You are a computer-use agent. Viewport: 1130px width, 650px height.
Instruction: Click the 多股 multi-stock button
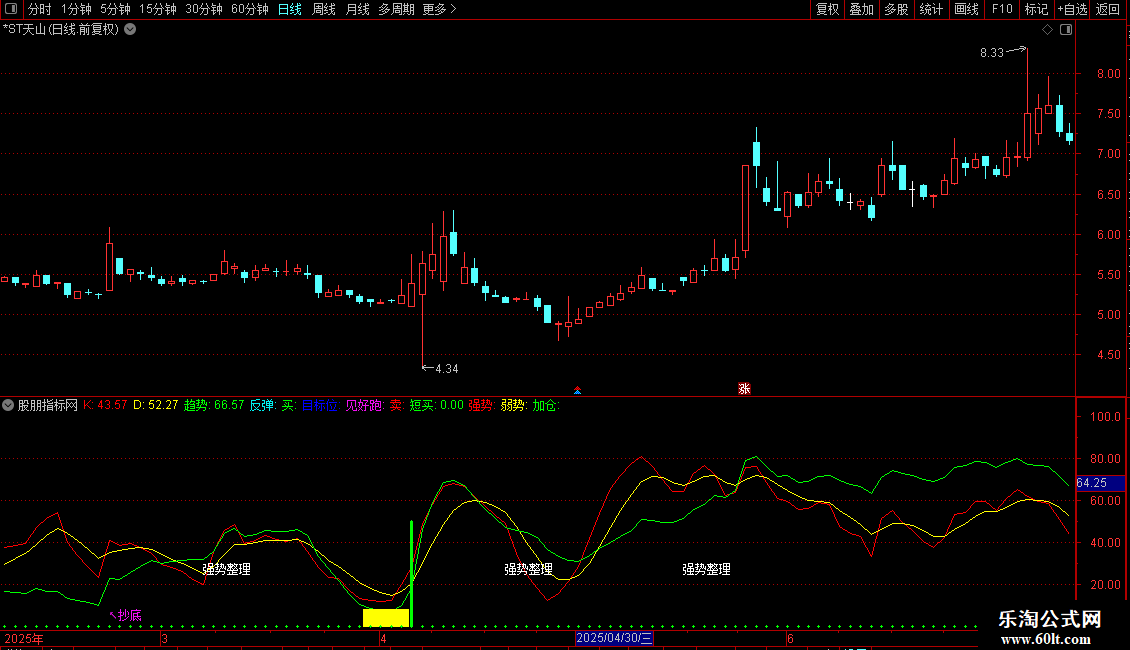coord(896,9)
